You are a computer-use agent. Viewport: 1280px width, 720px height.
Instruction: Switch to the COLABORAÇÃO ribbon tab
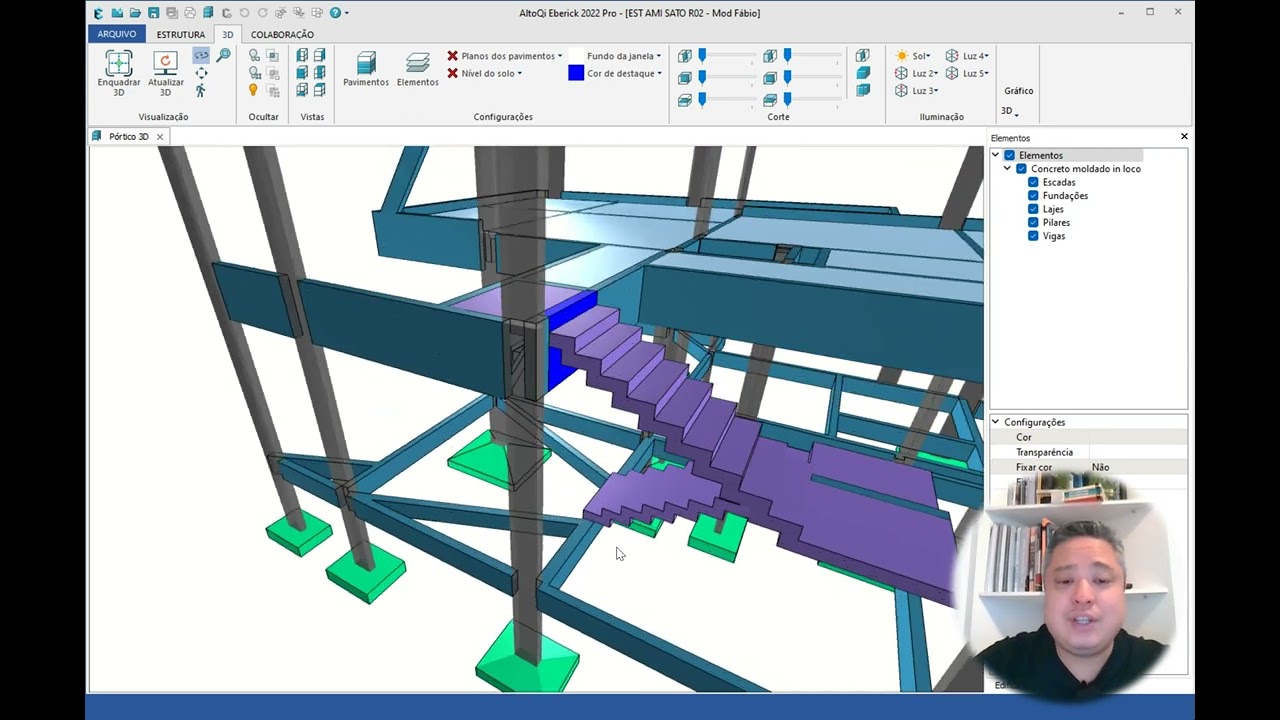(x=282, y=34)
